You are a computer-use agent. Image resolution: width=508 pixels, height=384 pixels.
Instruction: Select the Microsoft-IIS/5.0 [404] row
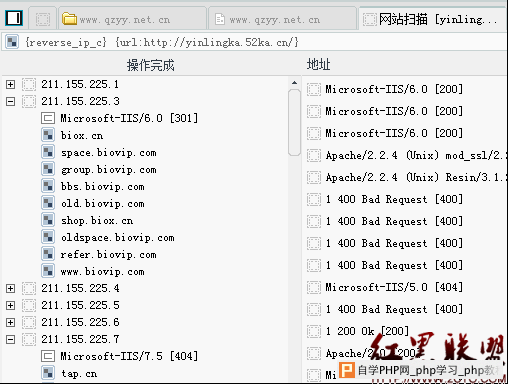[x=394, y=287]
